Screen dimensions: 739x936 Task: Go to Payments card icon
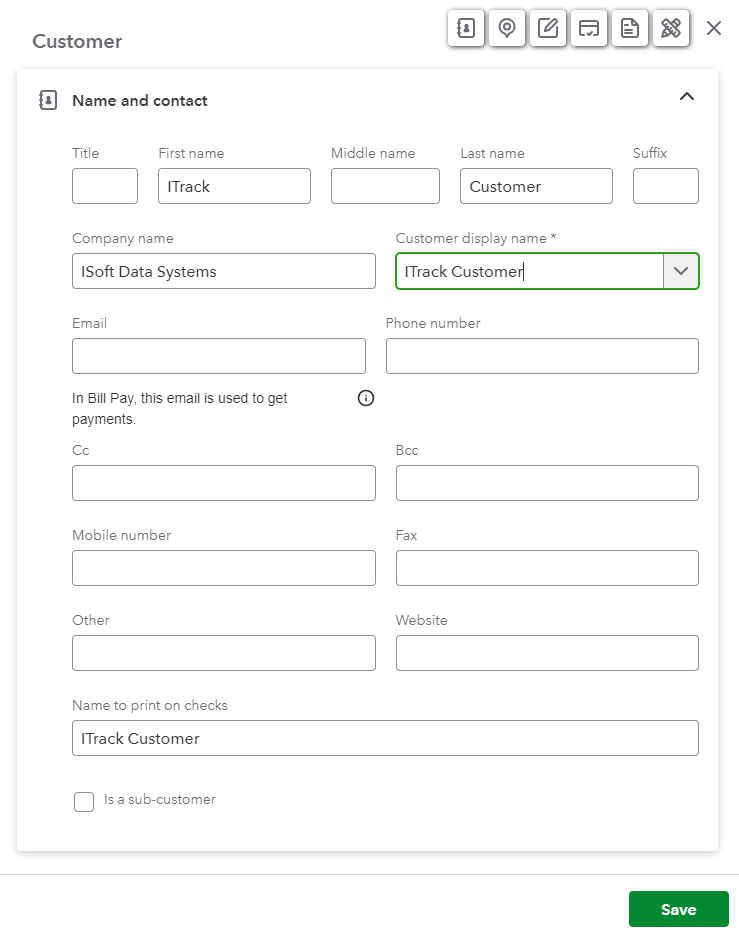coord(589,28)
